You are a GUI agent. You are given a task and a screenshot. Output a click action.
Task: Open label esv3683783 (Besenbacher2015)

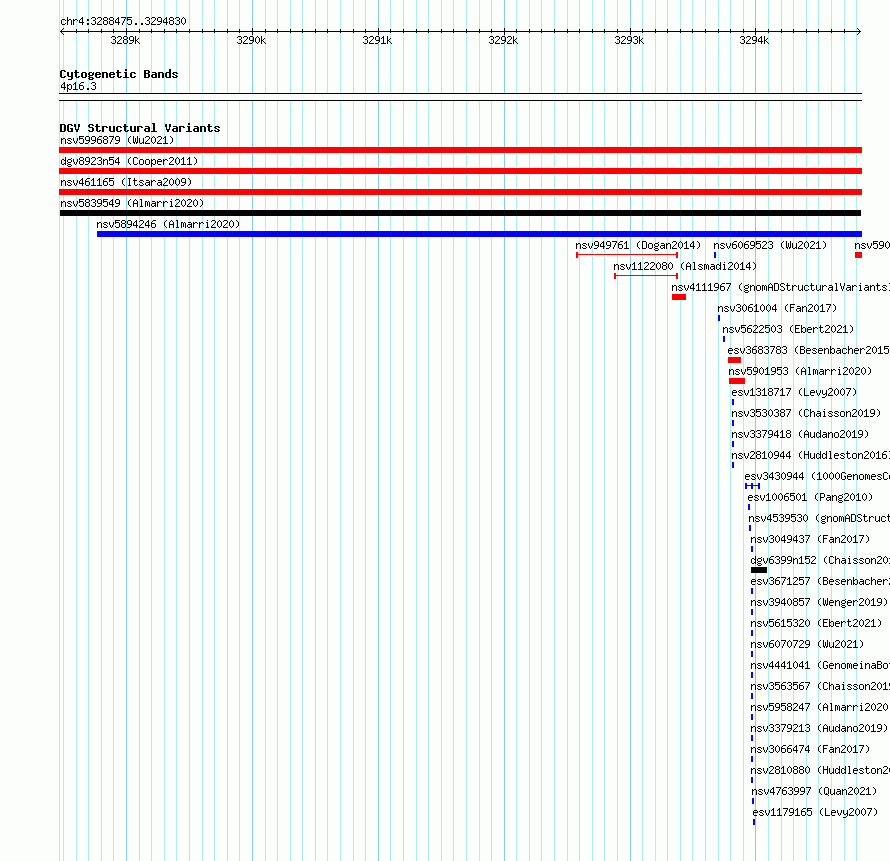(808, 350)
